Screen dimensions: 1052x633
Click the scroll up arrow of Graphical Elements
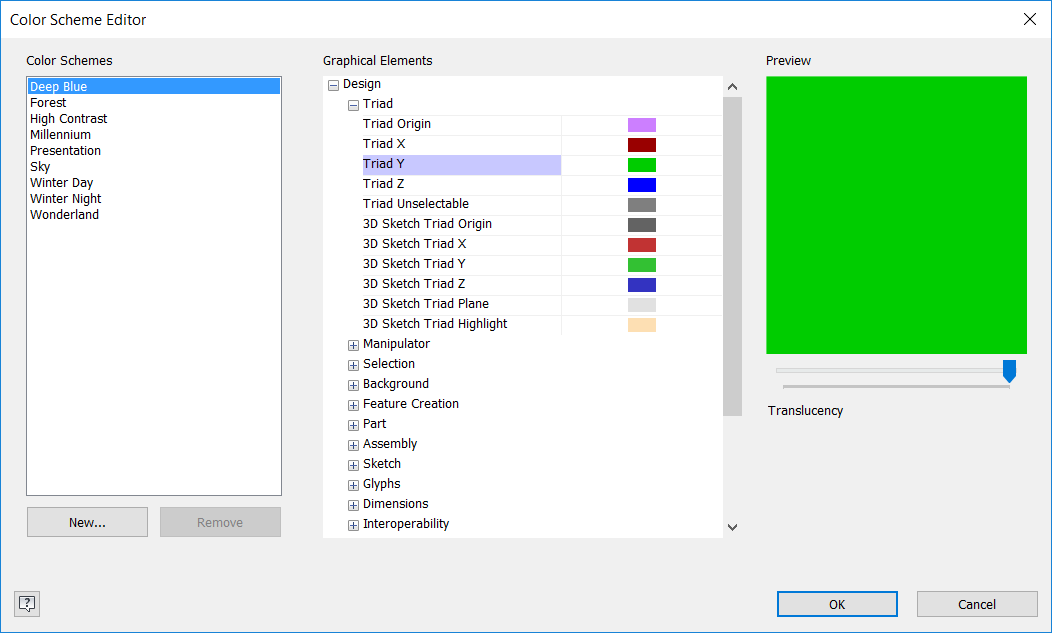coord(733,87)
